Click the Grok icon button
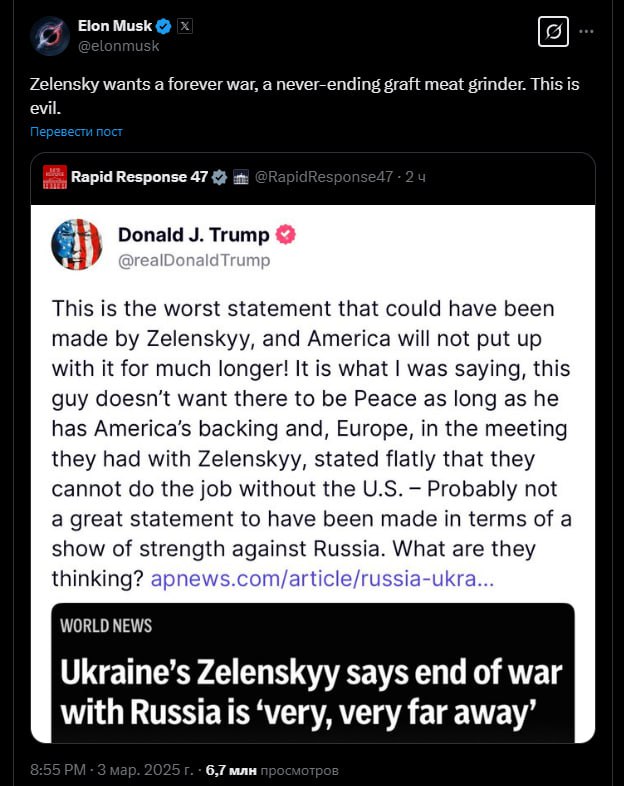 click(x=551, y=33)
